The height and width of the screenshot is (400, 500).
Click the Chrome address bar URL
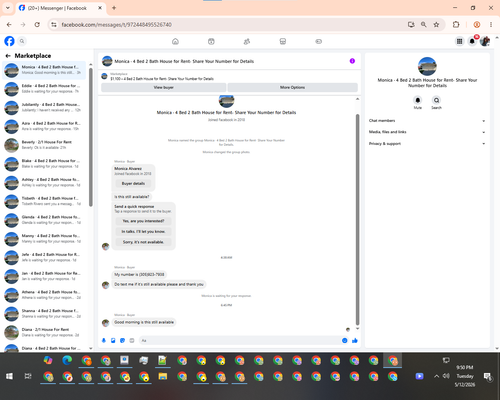point(117,25)
